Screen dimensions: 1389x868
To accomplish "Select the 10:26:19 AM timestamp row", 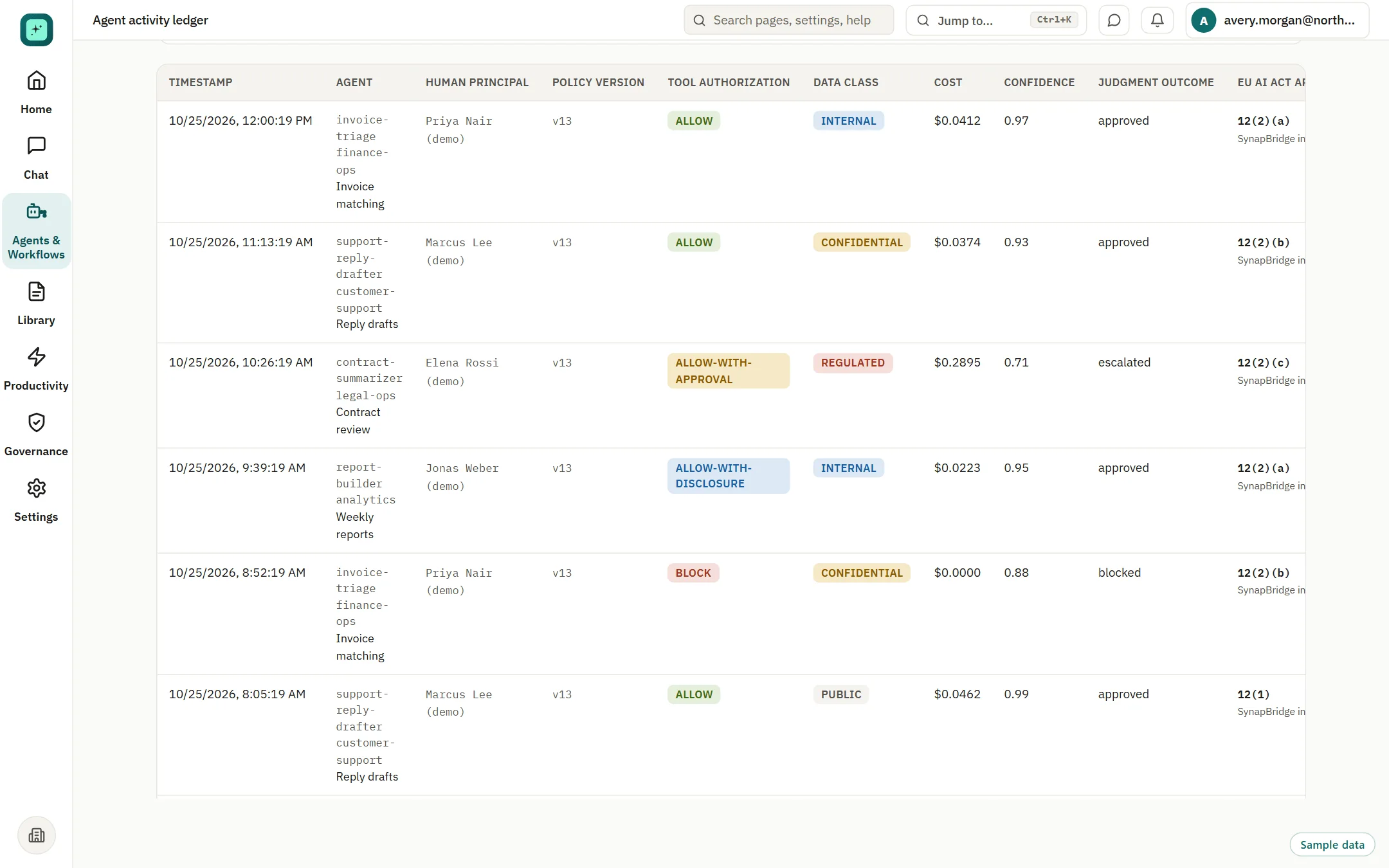I will point(731,395).
